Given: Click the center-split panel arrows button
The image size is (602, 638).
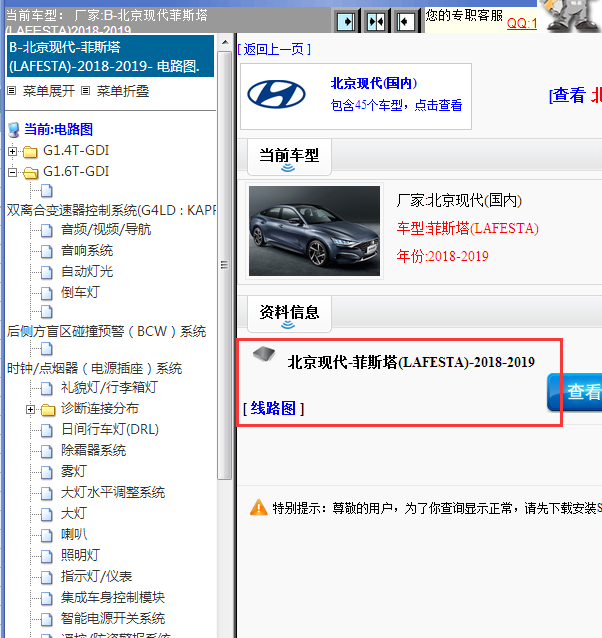Looking at the screenshot, I should tap(376, 21).
